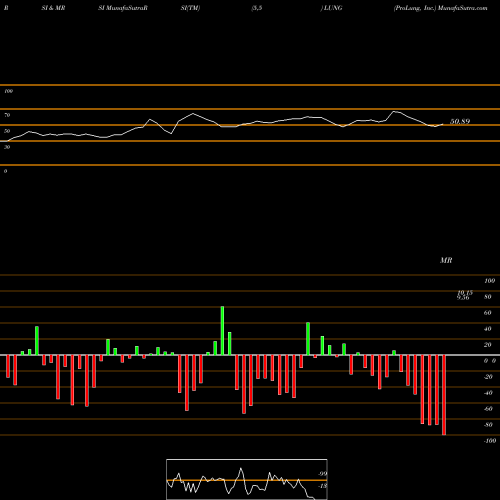
Task: Click the MR axis label 60
Action: pyautogui.click(x=487, y=313)
